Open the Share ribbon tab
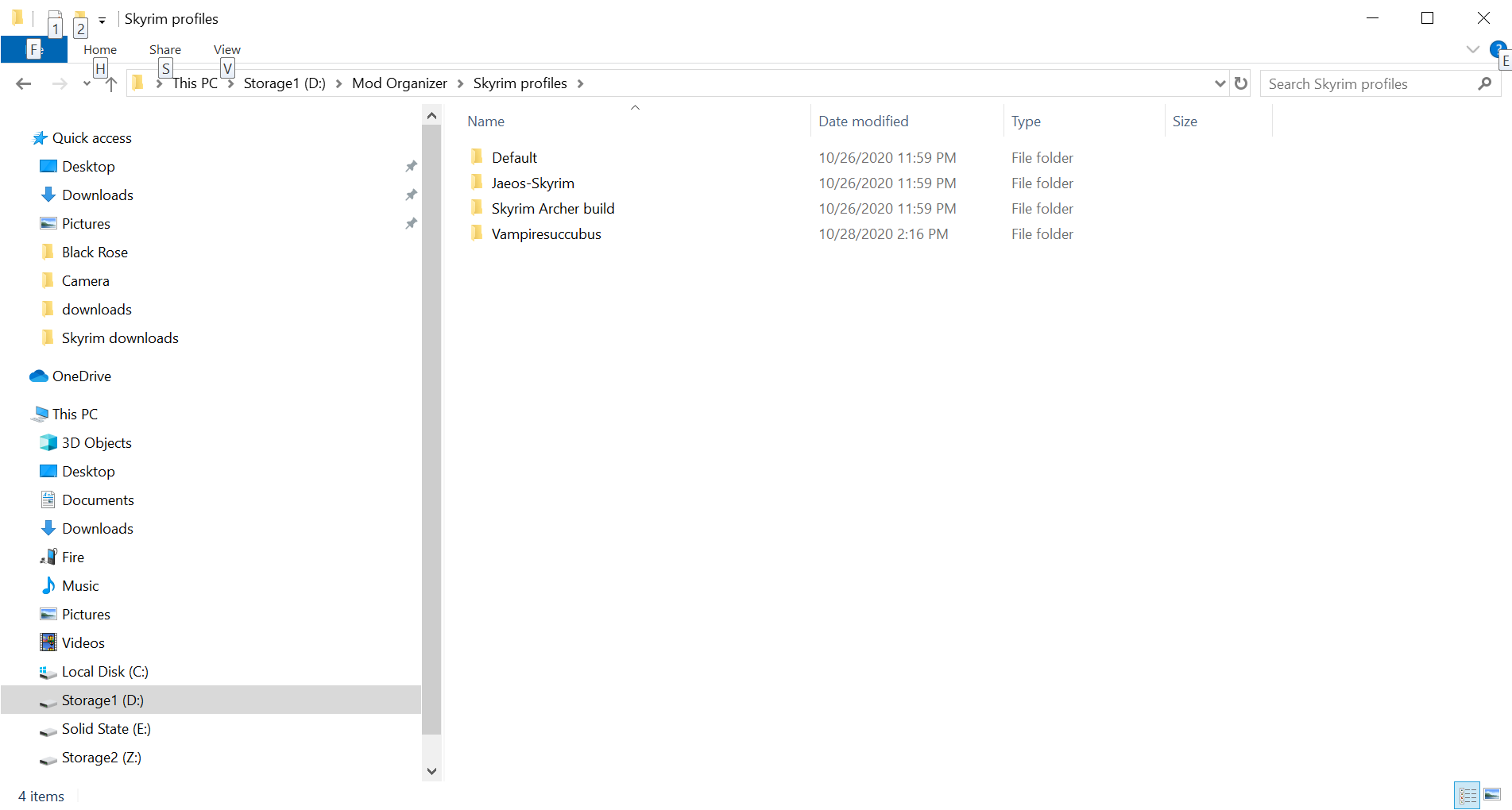The height and width of the screenshot is (810, 1512). (x=165, y=49)
